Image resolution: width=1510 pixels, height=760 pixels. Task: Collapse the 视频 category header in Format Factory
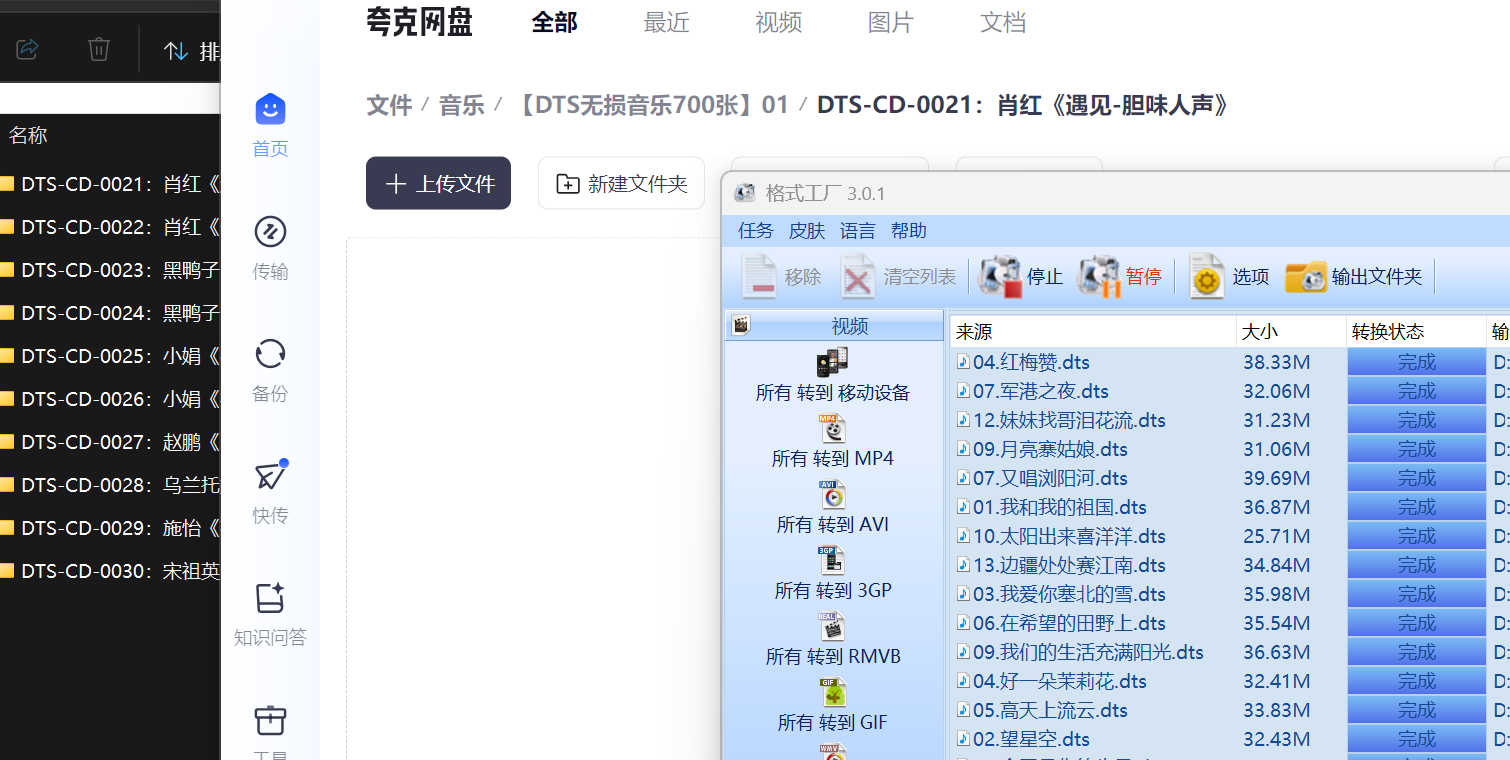pyautogui.click(x=834, y=326)
